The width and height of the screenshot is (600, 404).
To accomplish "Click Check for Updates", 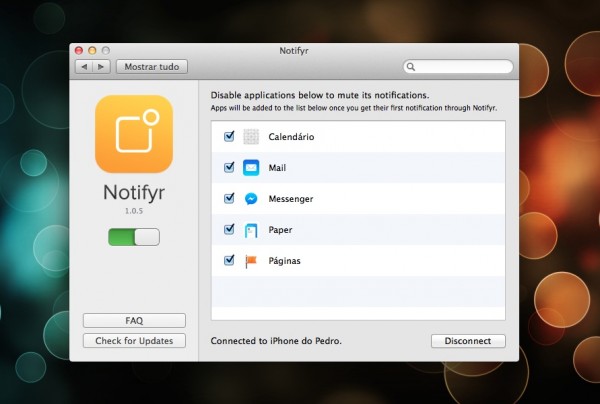I will 134,340.
